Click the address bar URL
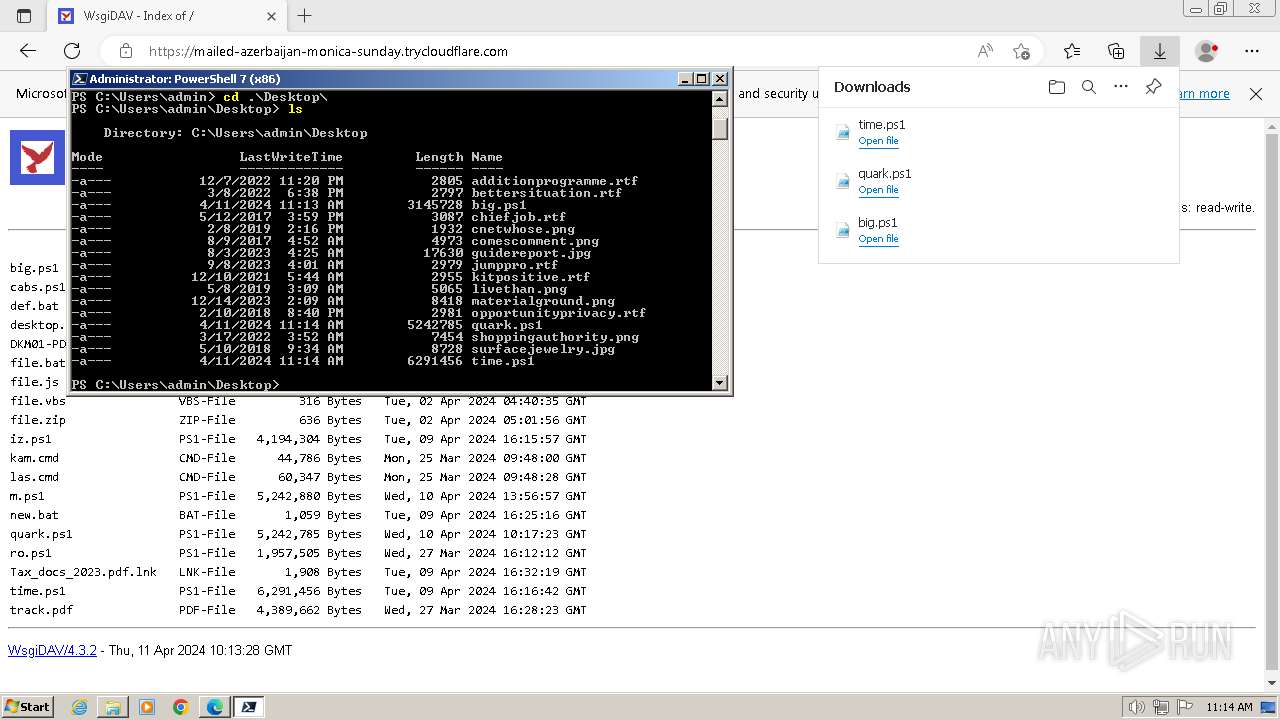1280x720 pixels. coord(328,51)
